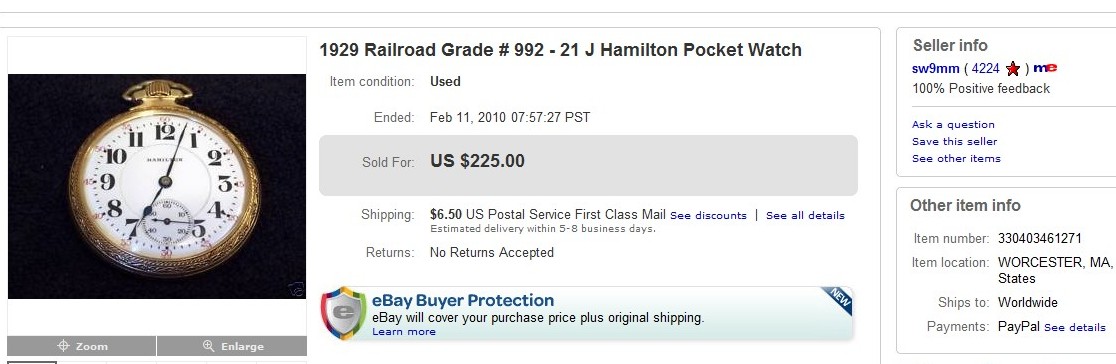Click Learn more about Buyer Protection
This screenshot has width=1116, height=364.
pos(404,332)
